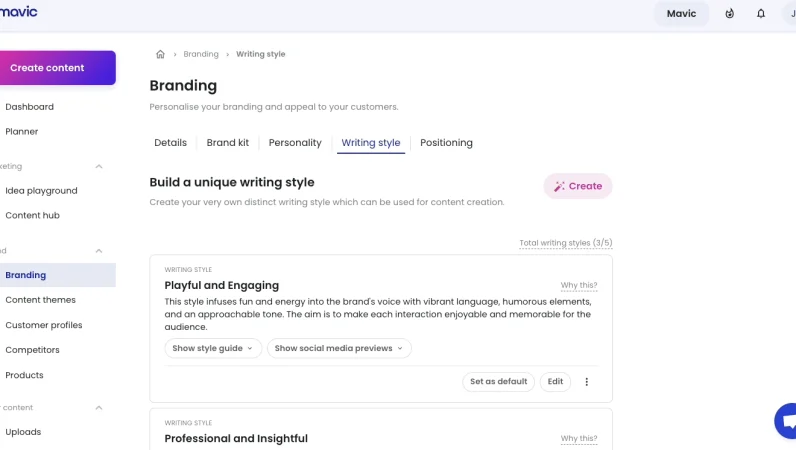Switch to the Brand kit tab
The width and height of the screenshot is (796, 450).
tap(228, 143)
